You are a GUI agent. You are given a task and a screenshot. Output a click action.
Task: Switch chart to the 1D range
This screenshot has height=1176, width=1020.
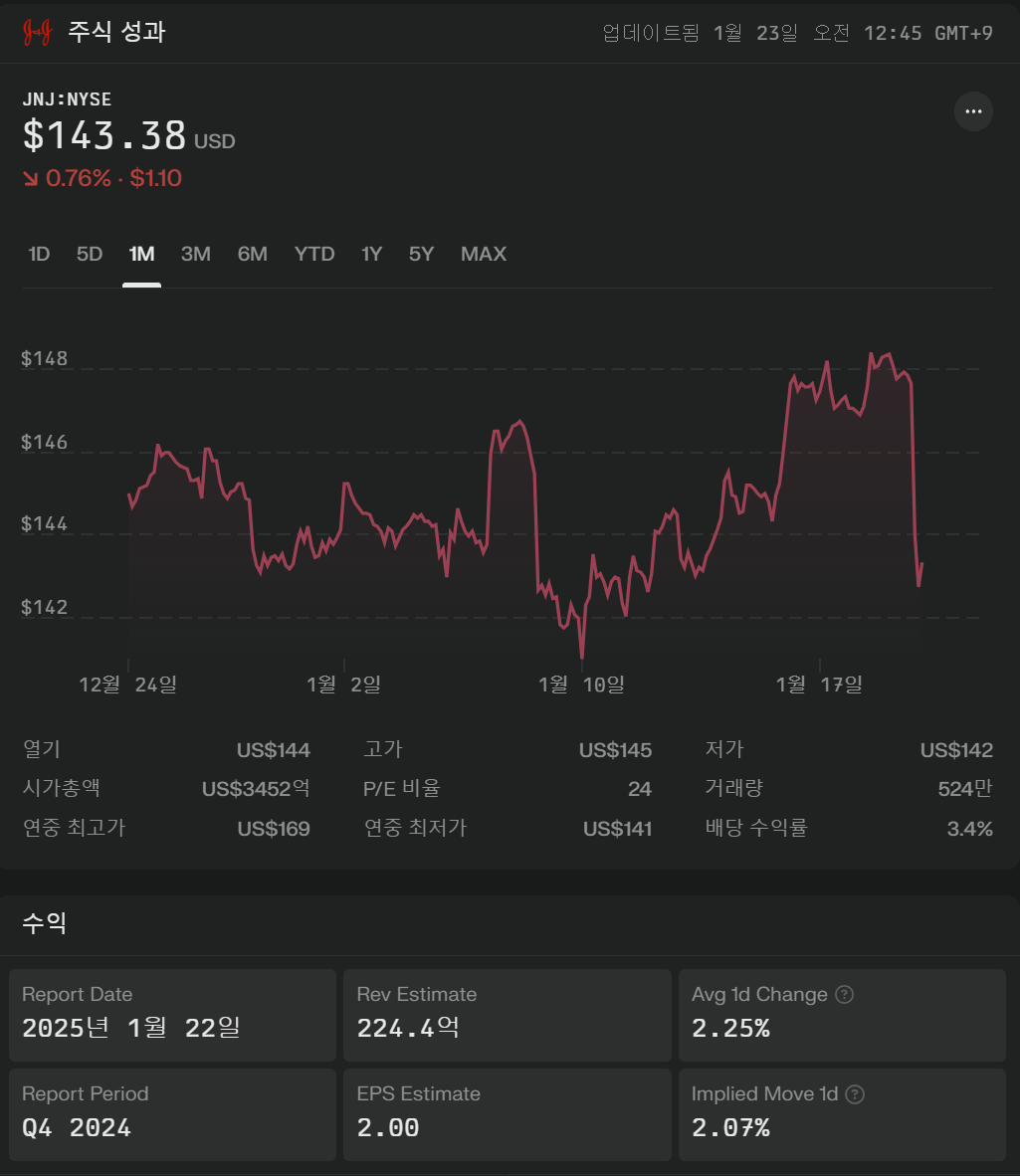39,255
